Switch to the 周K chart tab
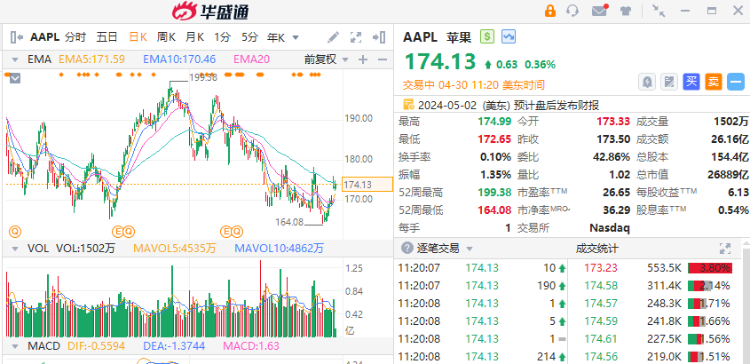 click(x=166, y=37)
